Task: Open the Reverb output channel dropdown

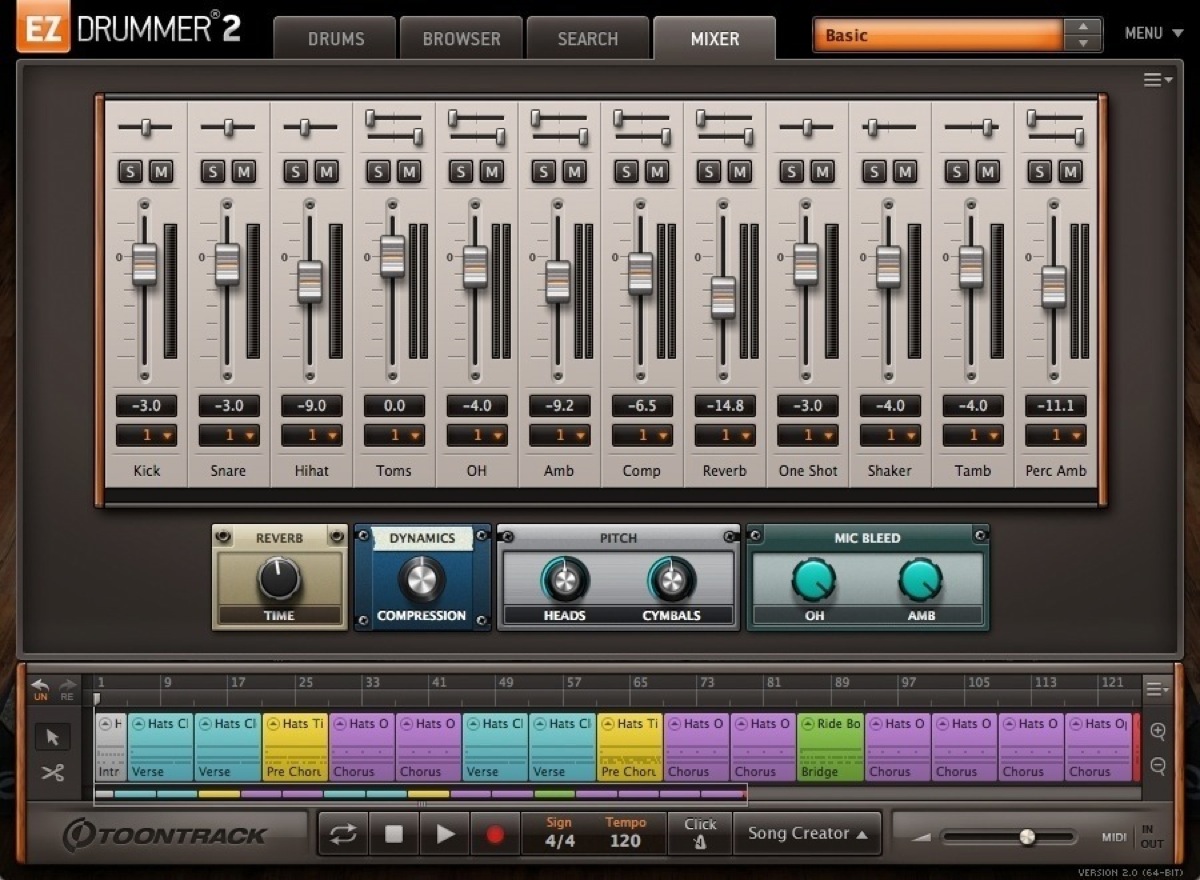Action: (x=725, y=435)
